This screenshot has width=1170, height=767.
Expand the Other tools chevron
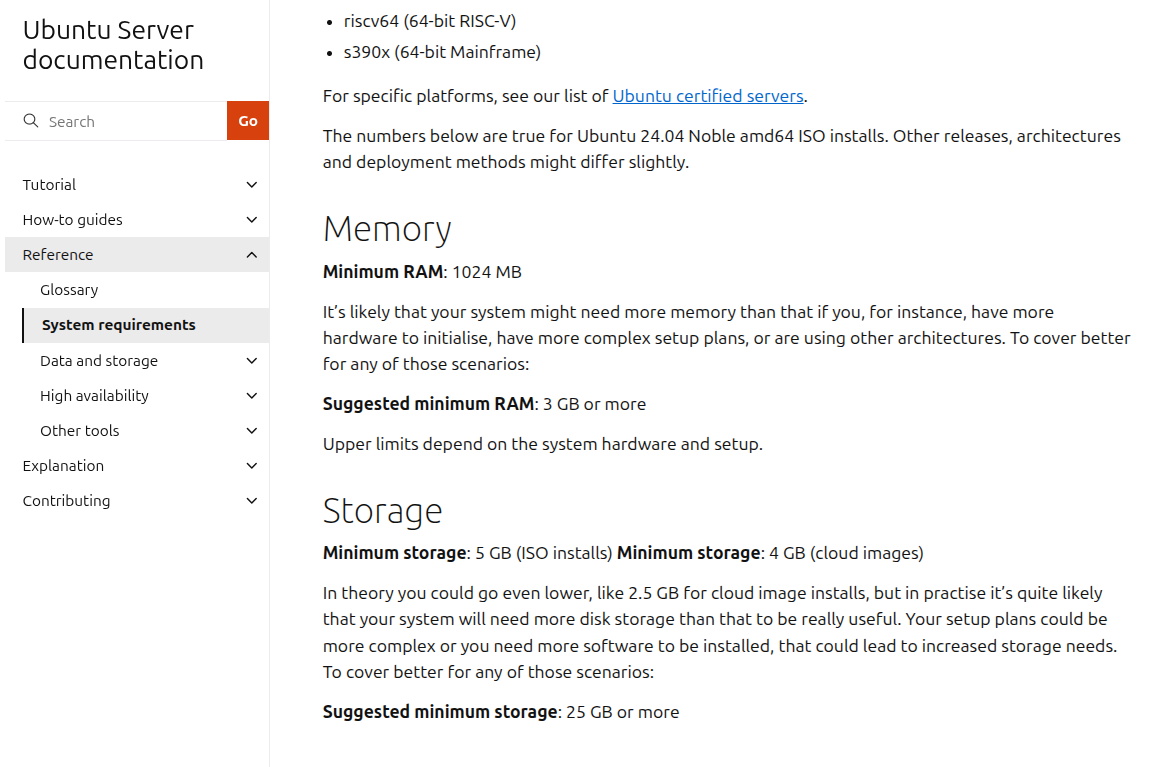pos(252,431)
